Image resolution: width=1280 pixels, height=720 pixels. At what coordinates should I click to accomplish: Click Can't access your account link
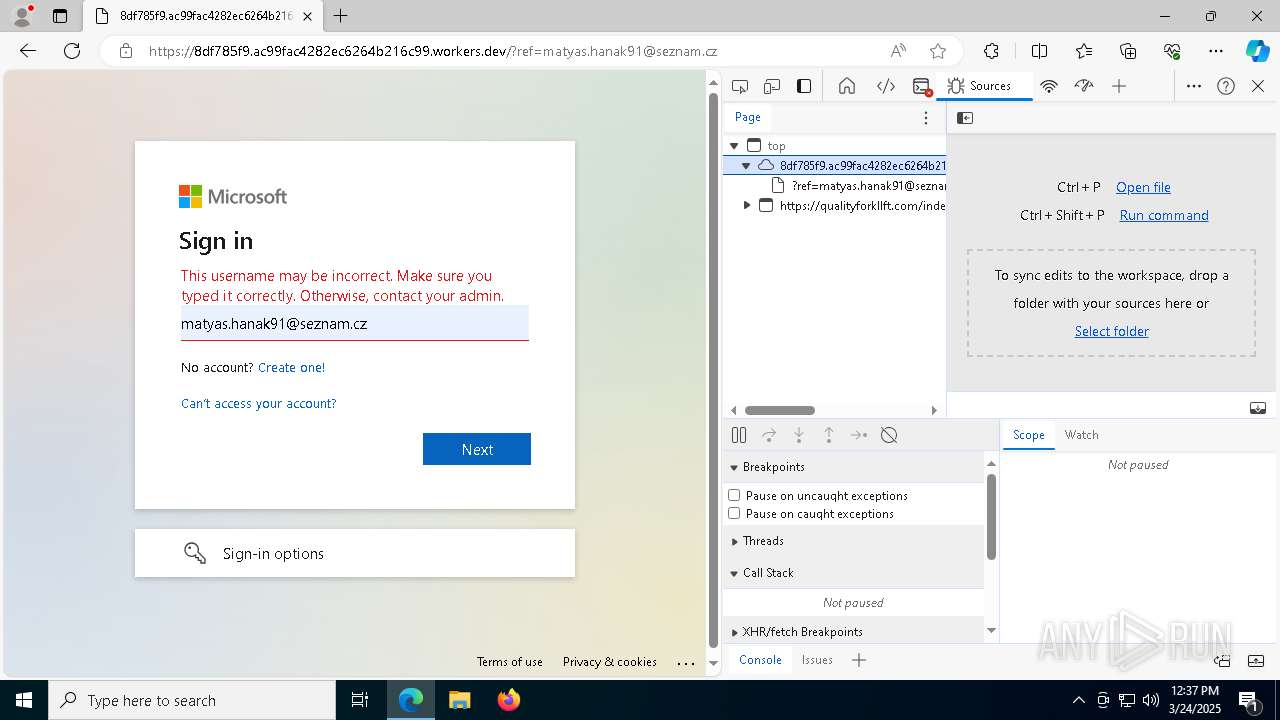pyautogui.click(x=259, y=404)
